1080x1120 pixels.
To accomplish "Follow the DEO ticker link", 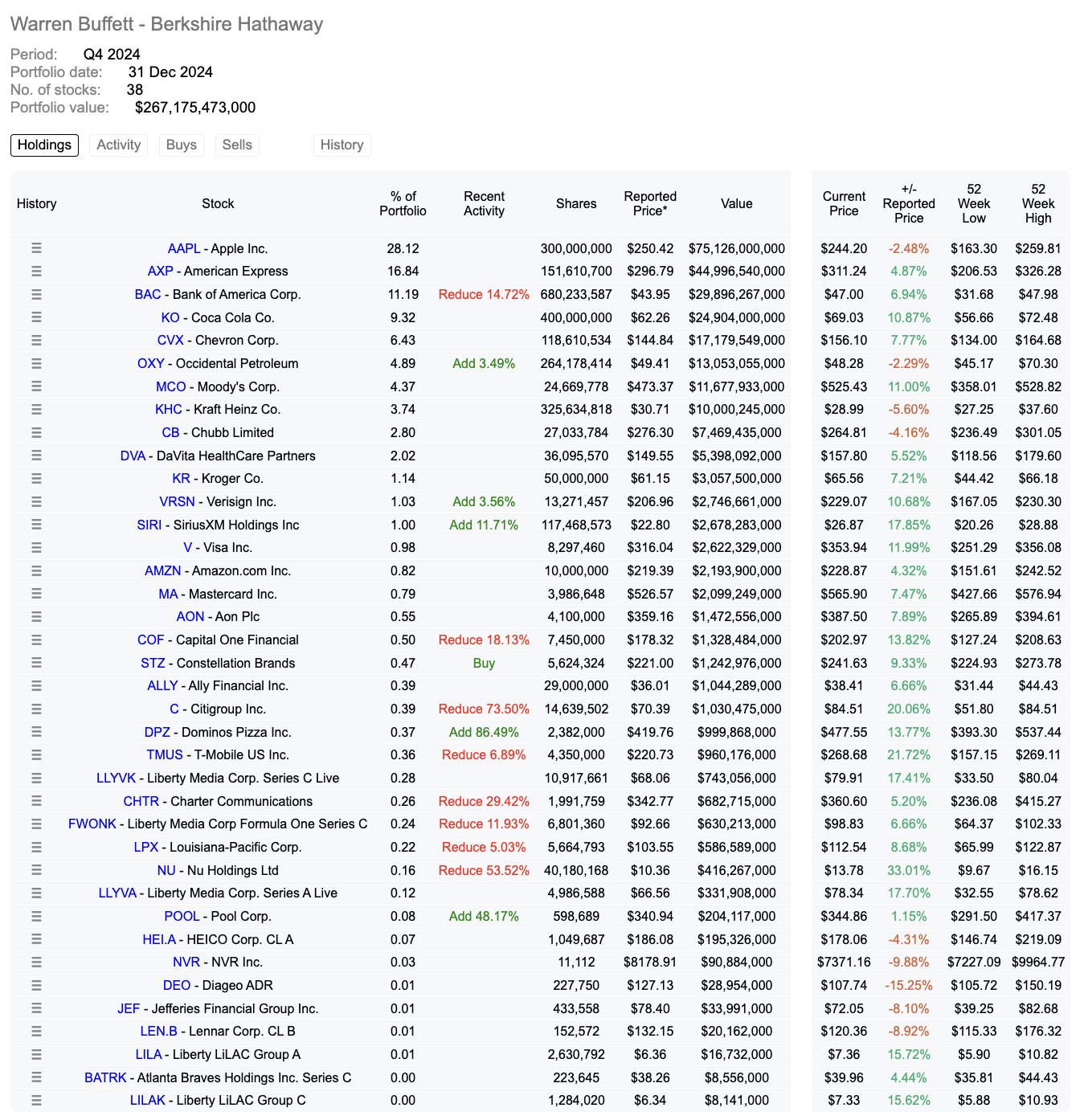I will pos(177,986).
